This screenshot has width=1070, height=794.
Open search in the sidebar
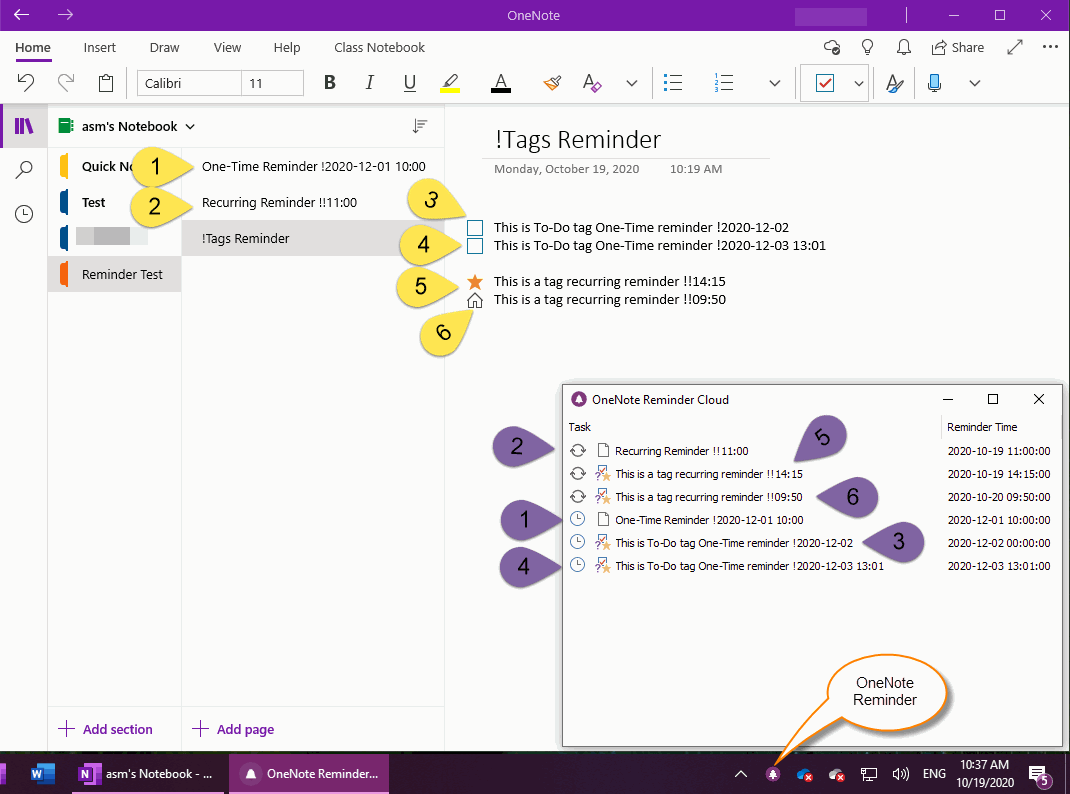tap(24, 170)
